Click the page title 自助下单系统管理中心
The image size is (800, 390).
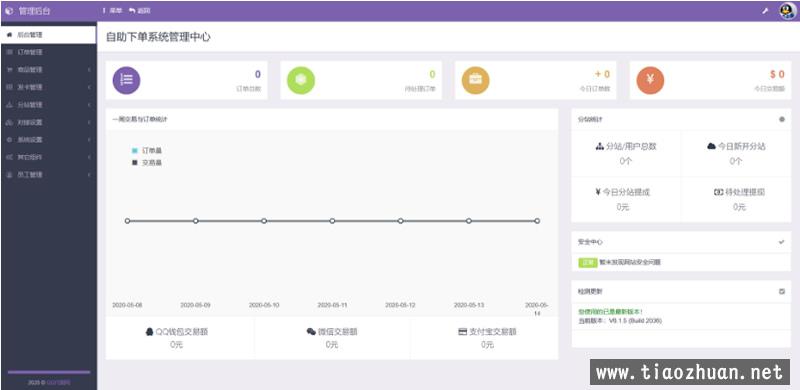click(x=158, y=37)
